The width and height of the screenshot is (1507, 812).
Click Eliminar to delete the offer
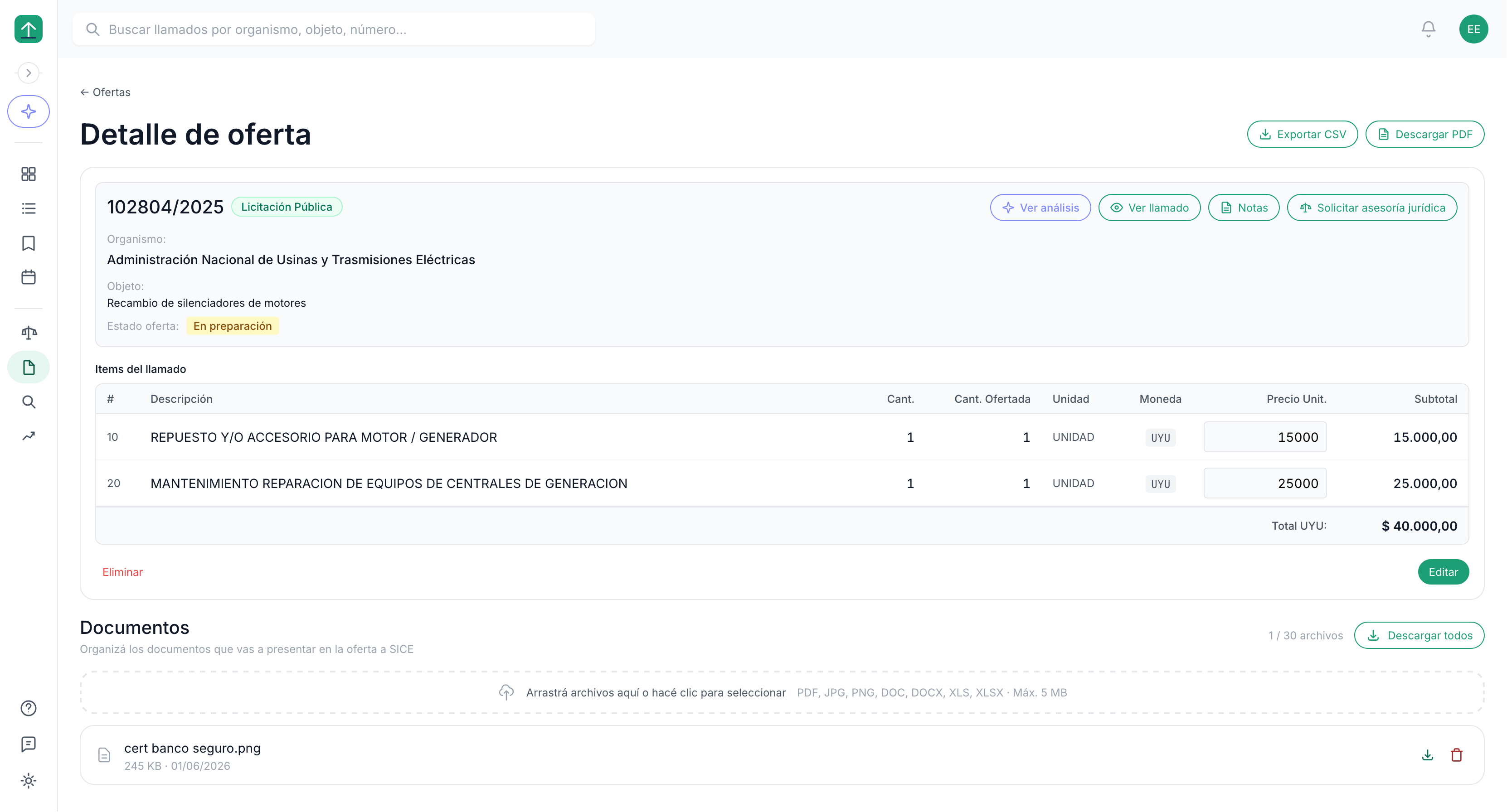click(122, 572)
